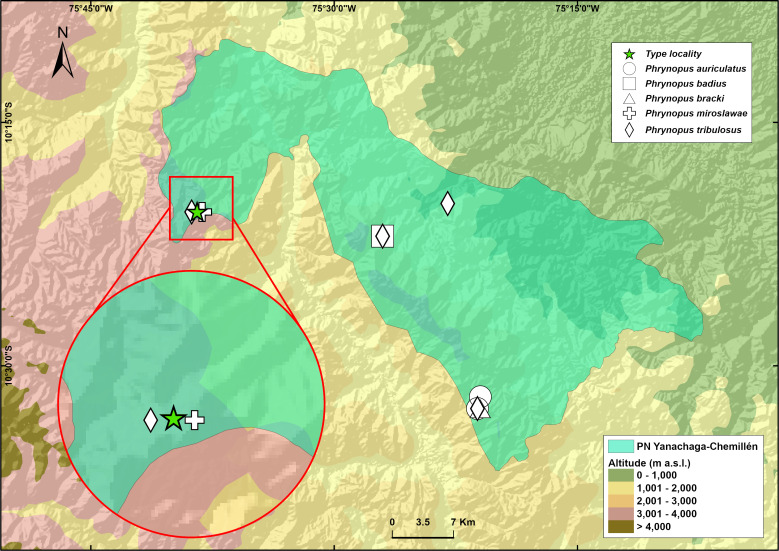Click the 2,001 - 3,000 altitude color swatch
This screenshot has width=779, height=551.
coord(621,501)
